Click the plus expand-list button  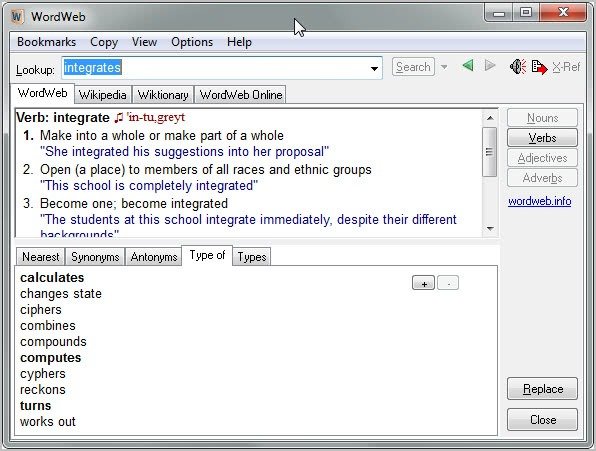(x=423, y=283)
